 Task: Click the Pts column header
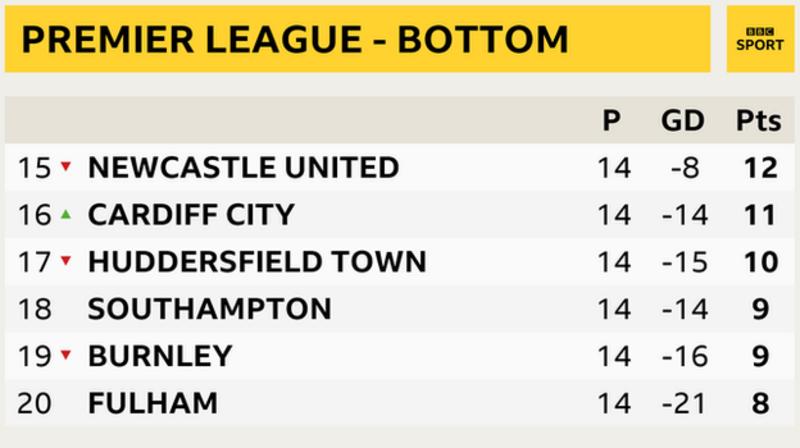pos(759,121)
